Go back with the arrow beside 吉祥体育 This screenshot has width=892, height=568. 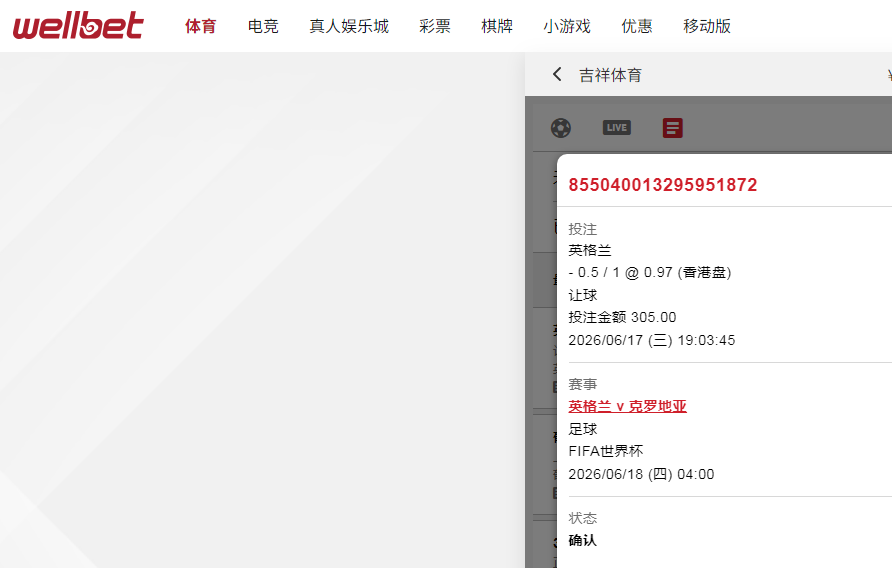[x=557, y=74]
